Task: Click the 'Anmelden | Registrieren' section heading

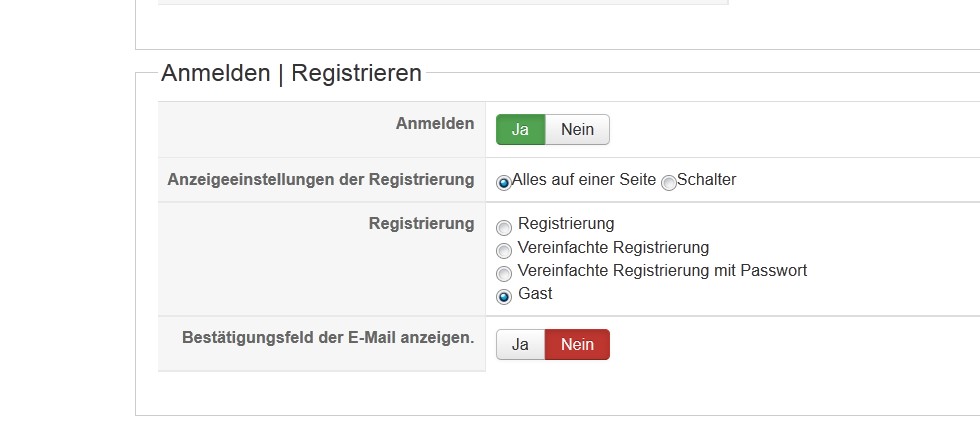Action: click(x=291, y=73)
